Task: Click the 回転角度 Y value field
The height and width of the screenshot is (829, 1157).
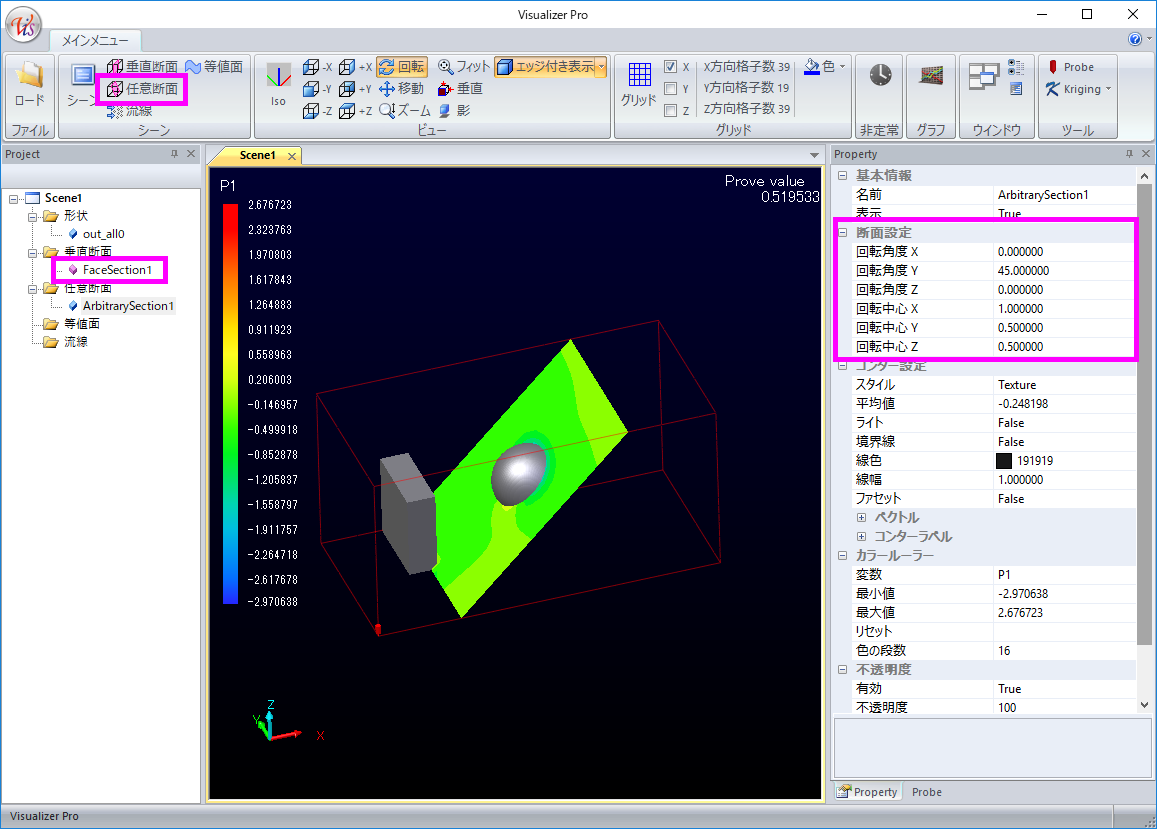Action: click(x=1065, y=271)
